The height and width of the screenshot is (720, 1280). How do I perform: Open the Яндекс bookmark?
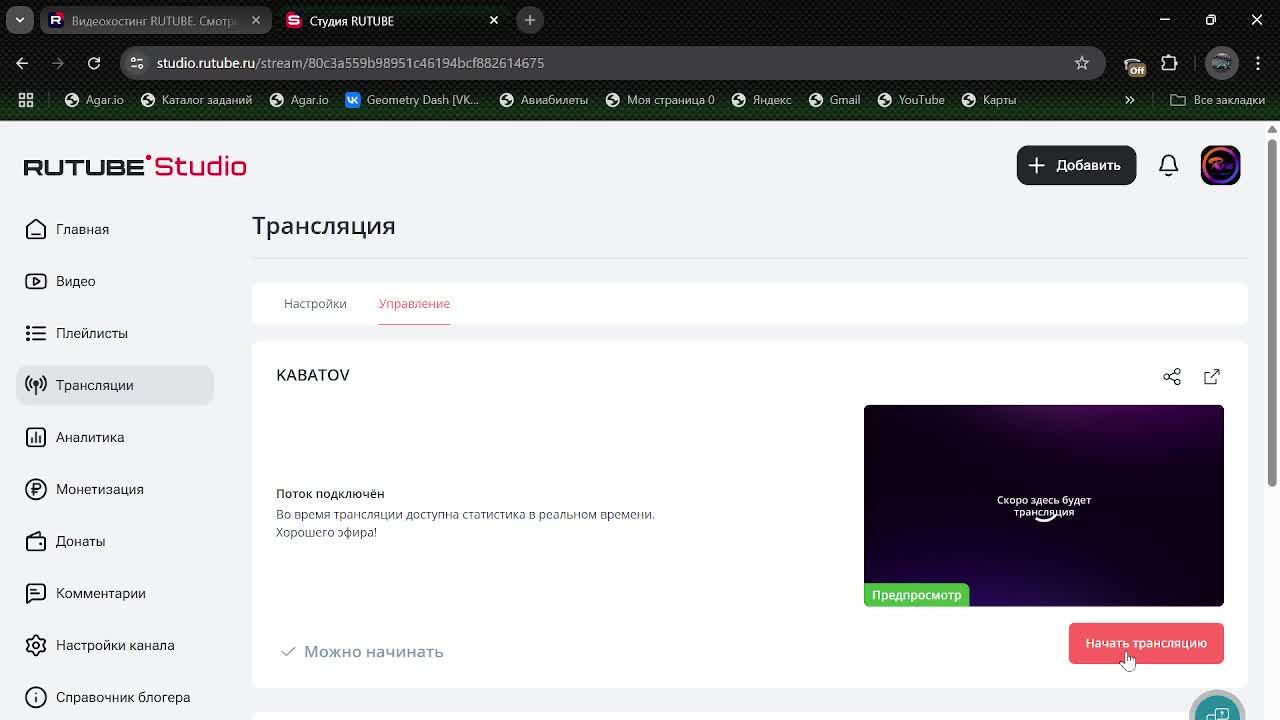(x=762, y=100)
